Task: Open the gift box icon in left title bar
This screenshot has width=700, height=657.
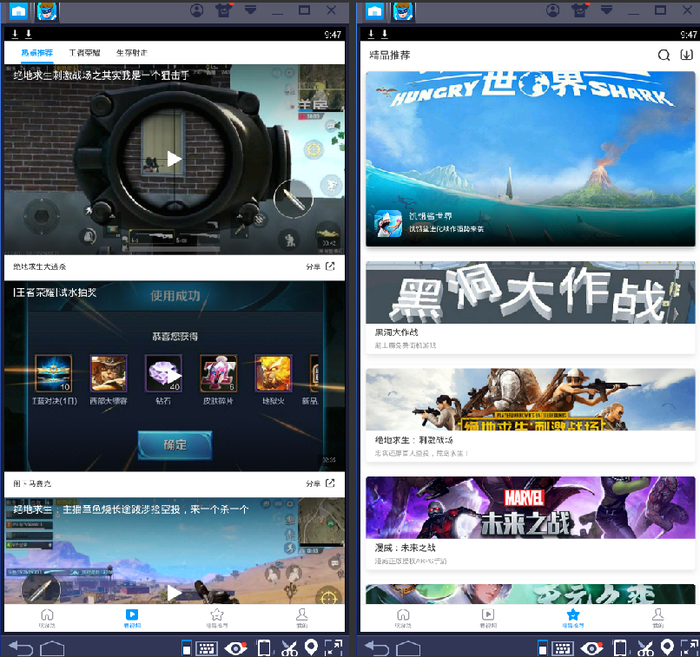Action: coord(224,11)
